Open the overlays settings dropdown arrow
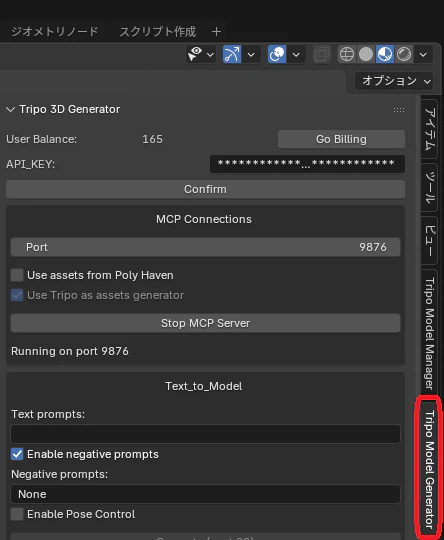The image size is (444, 540). pos(296,54)
